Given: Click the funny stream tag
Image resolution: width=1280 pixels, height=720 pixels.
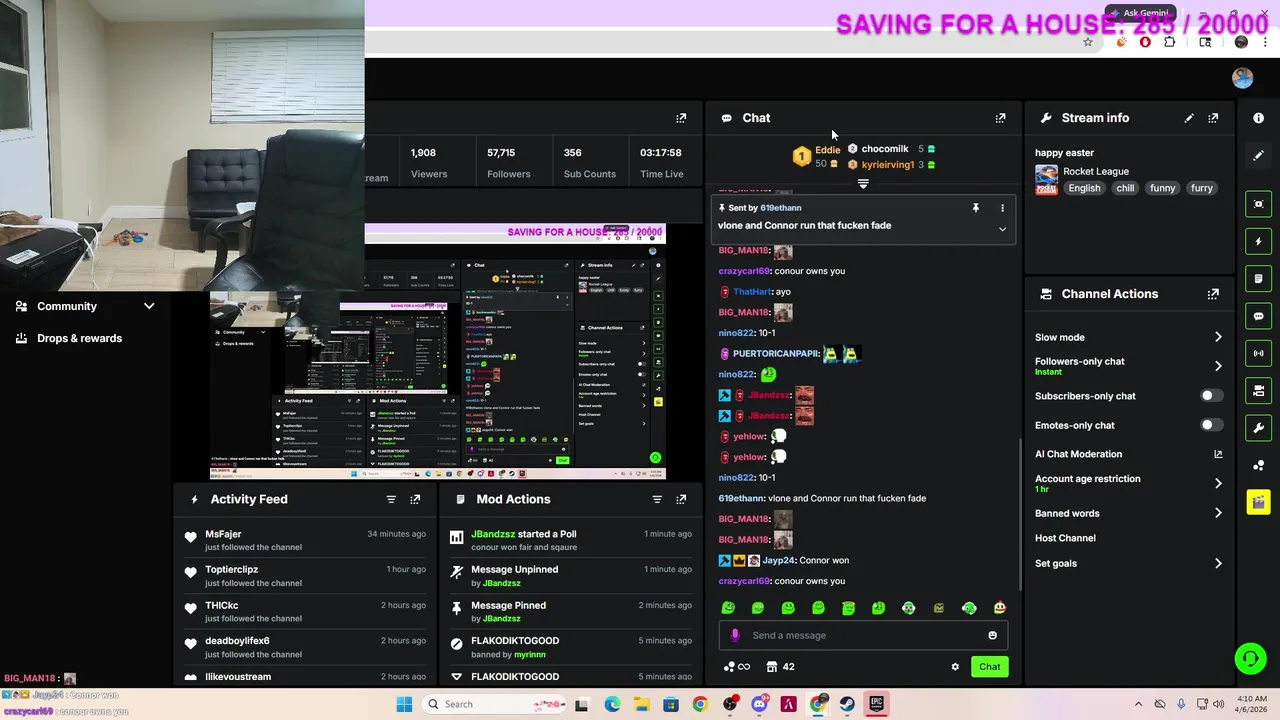Looking at the screenshot, I should point(1162,188).
